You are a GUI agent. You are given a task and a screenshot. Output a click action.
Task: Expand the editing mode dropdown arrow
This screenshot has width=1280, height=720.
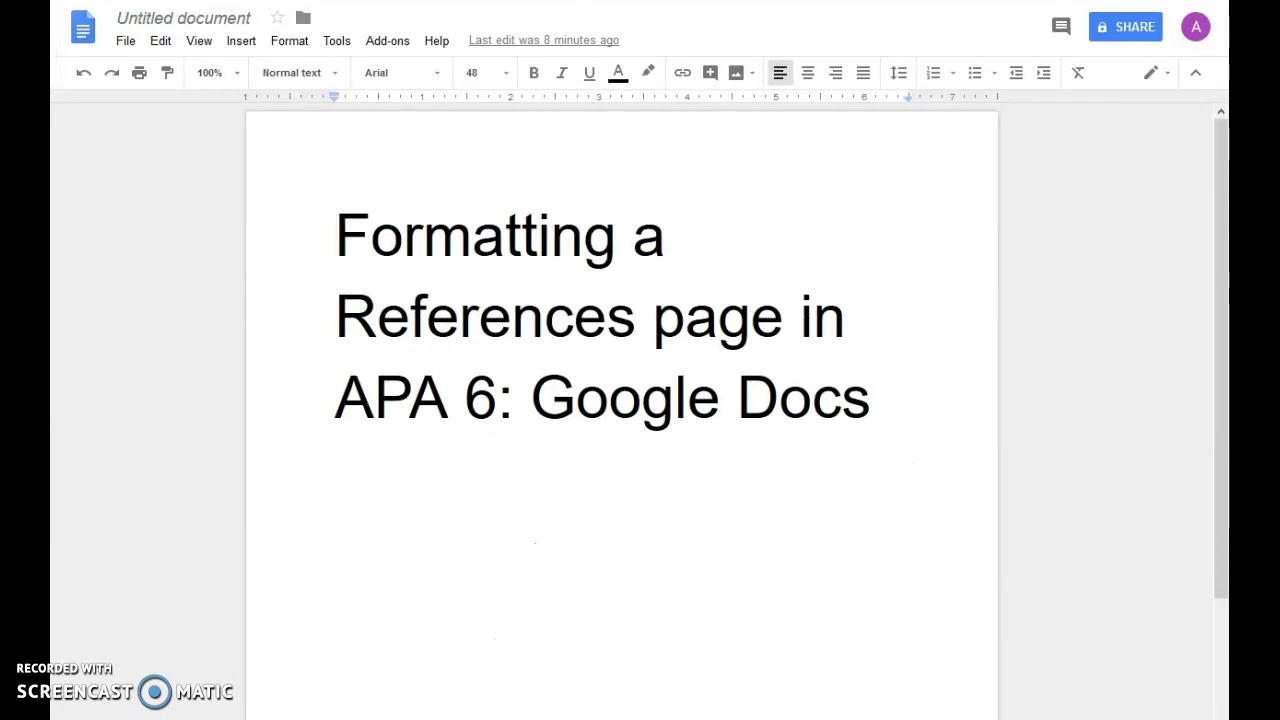click(x=1167, y=73)
